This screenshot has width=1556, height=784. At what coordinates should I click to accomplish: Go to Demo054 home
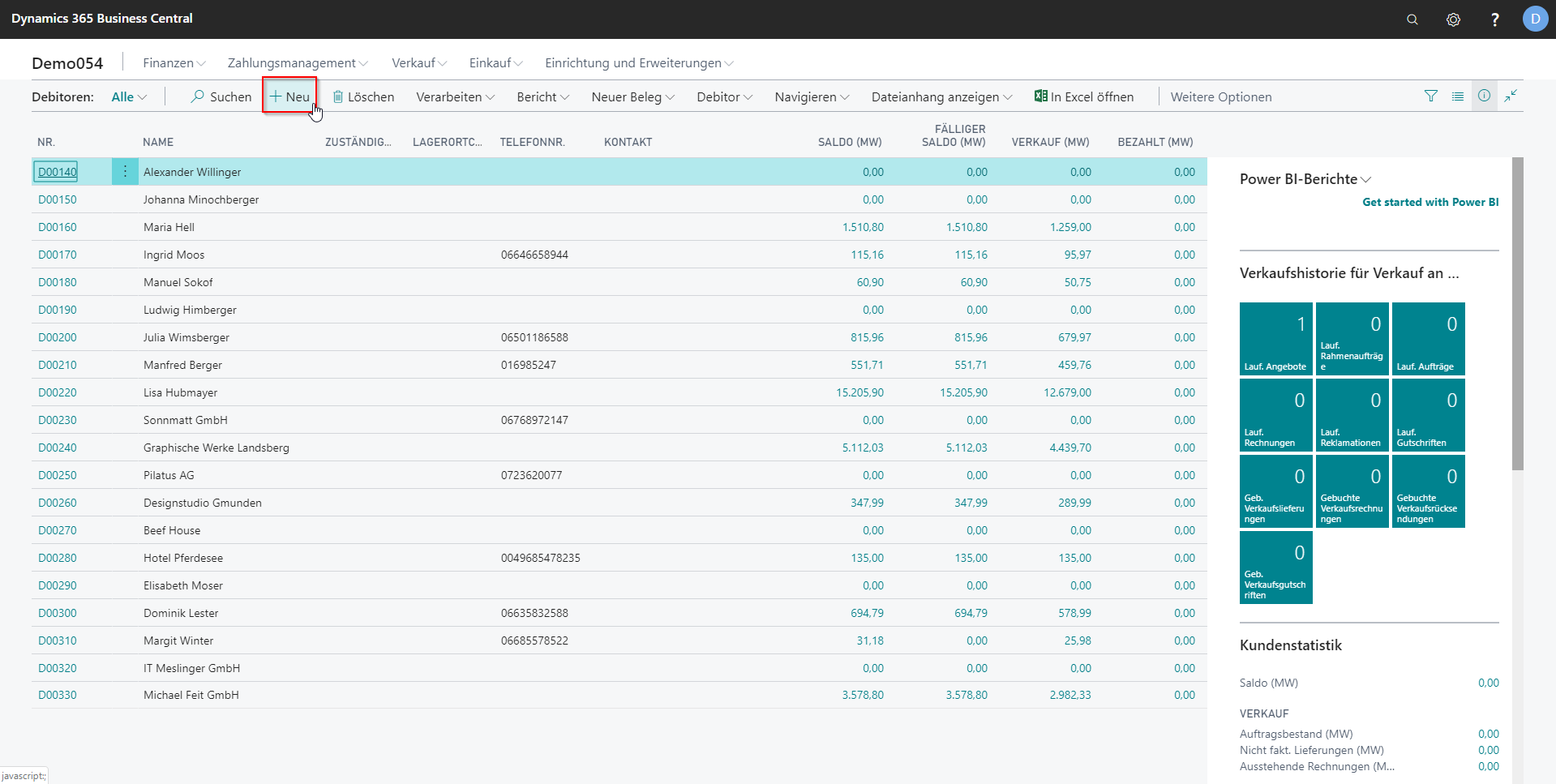point(67,63)
